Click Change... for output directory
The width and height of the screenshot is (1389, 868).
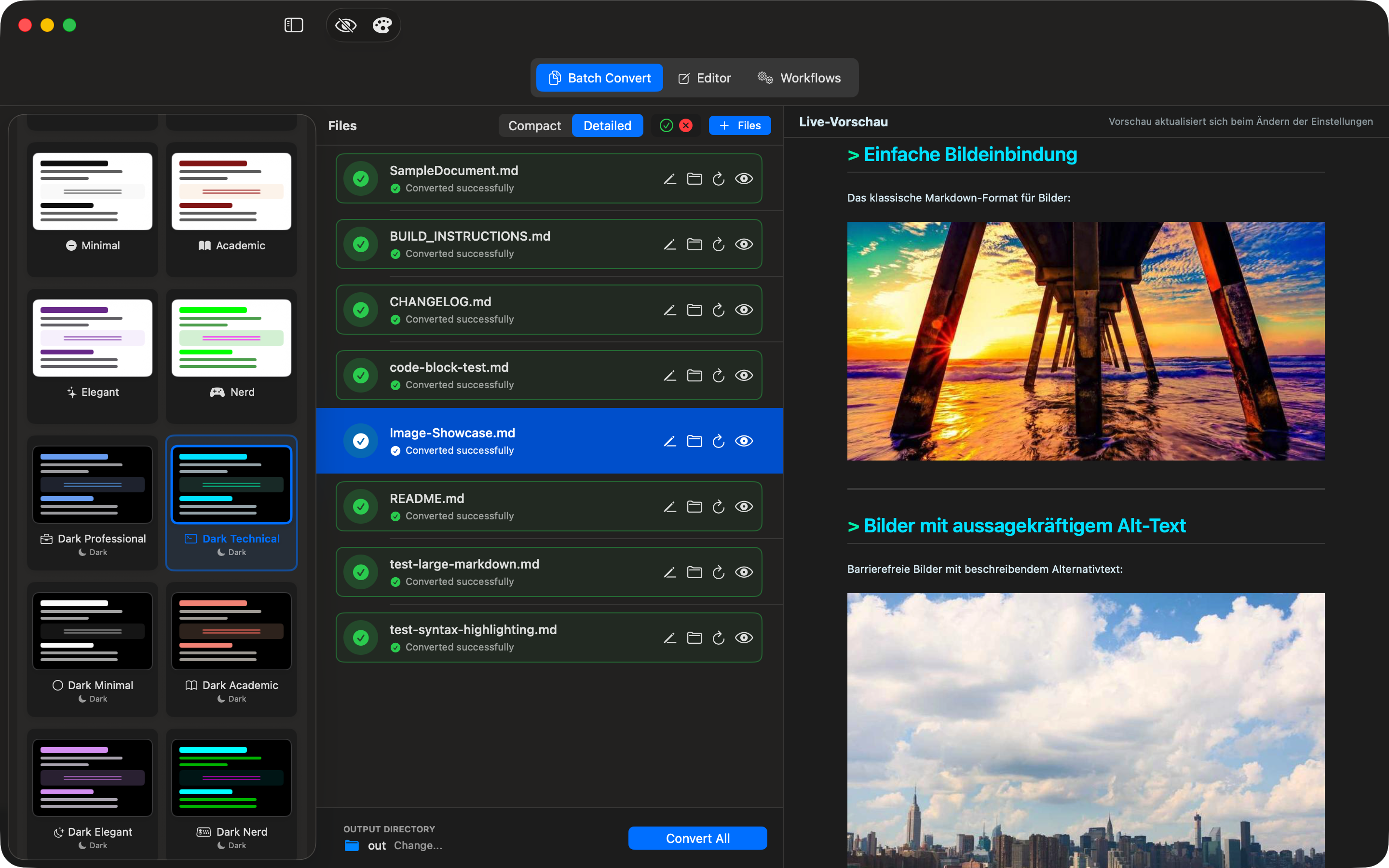click(418, 845)
